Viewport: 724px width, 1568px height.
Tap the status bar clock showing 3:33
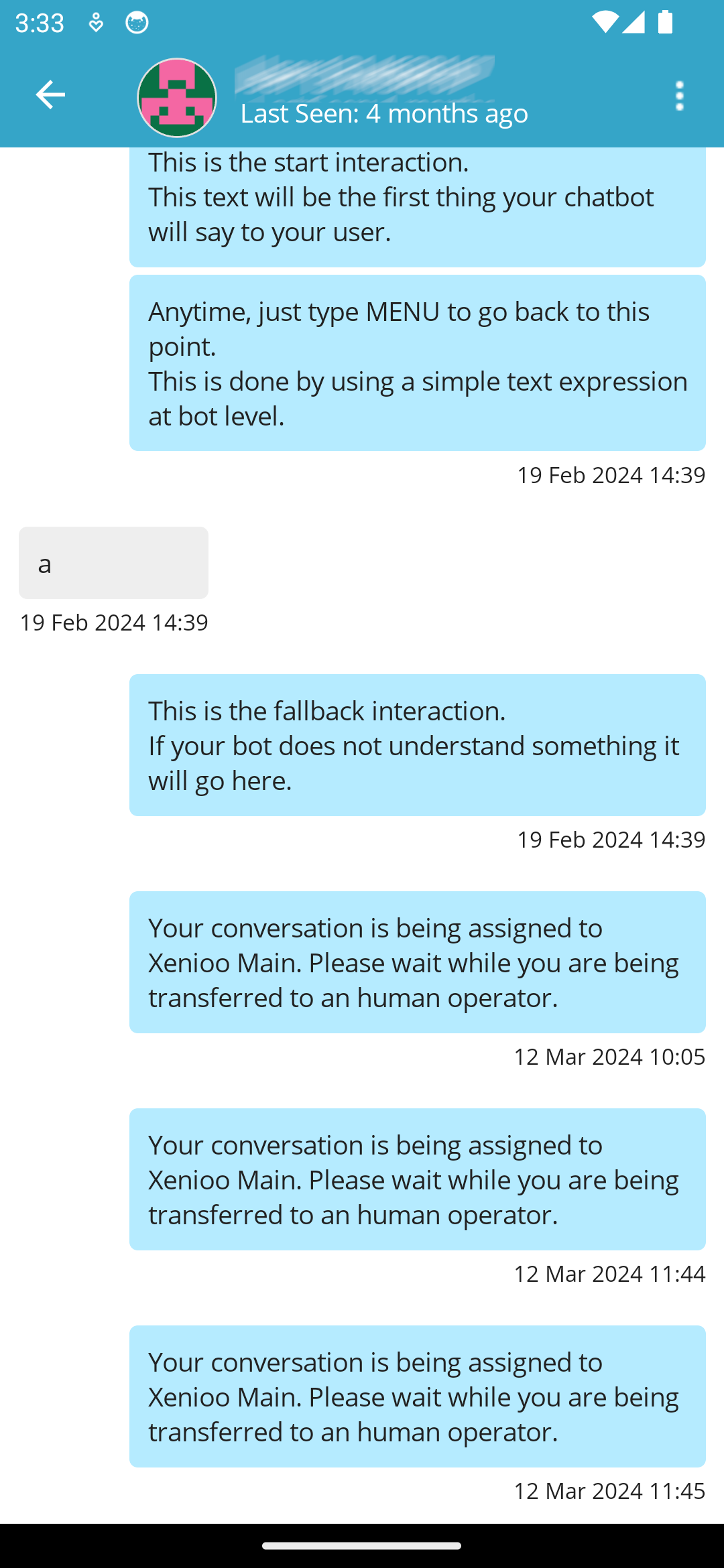pyautogui.click(x=40, y=23)
